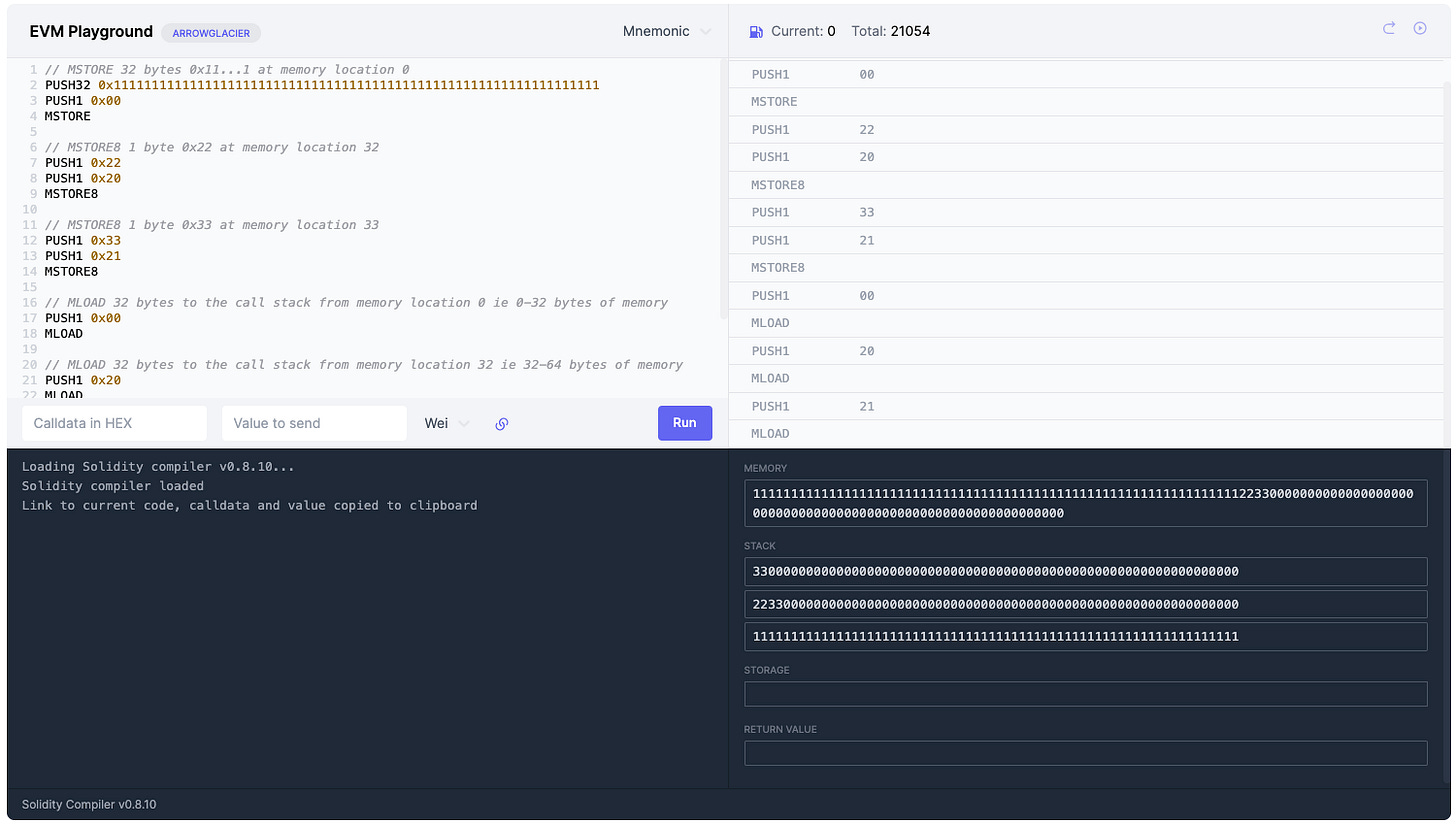This screenshot has height=825, width=1456.
Task: Click the circular play/step icon top right
Action: pyautogui.click(x=1421, y=29)
